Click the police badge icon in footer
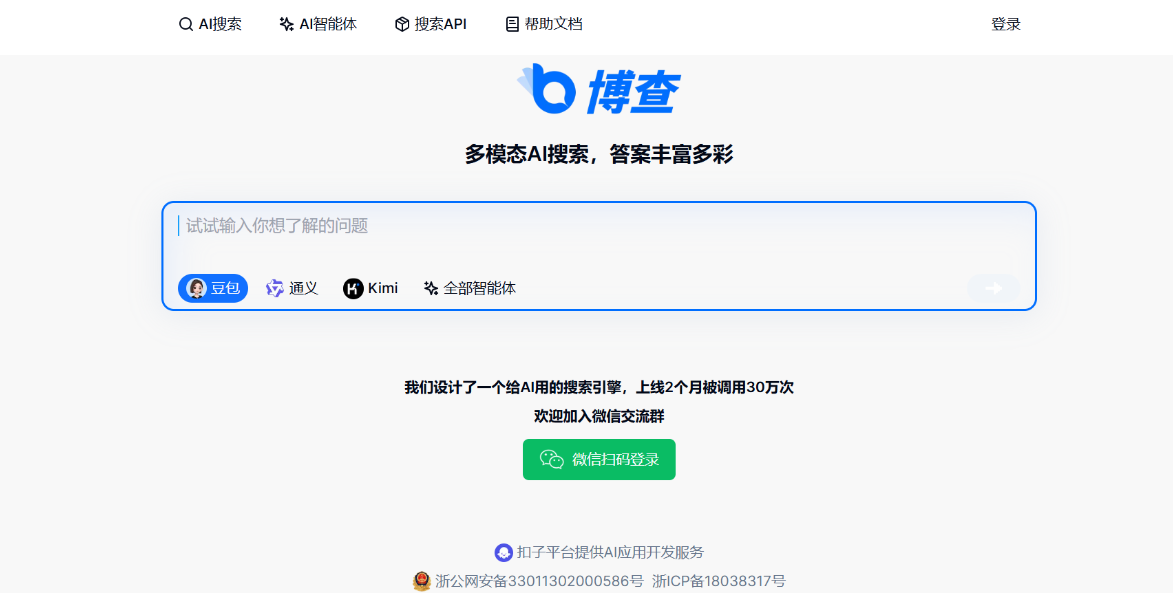 point(422,582)
